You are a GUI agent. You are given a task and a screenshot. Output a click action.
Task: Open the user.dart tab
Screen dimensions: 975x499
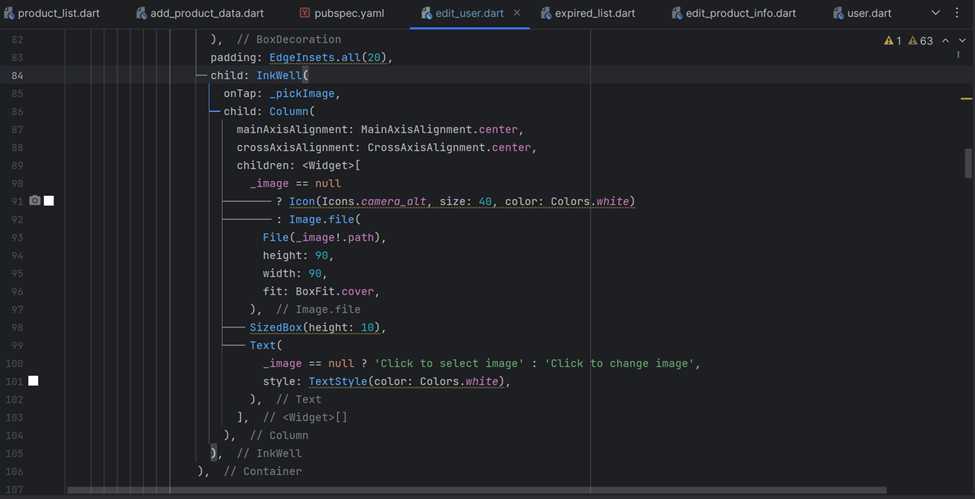(x=861, y=13)
